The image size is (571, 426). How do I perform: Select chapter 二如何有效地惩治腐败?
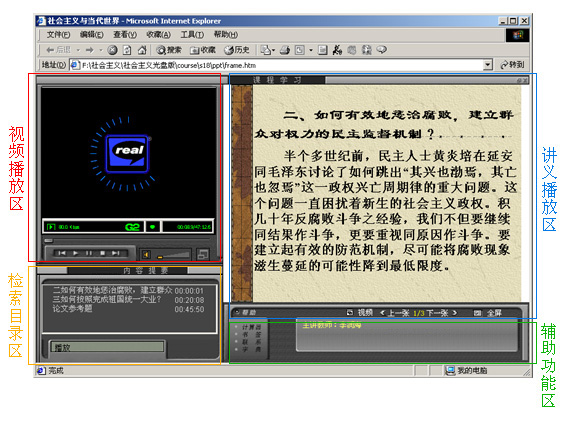coord(113,290)
